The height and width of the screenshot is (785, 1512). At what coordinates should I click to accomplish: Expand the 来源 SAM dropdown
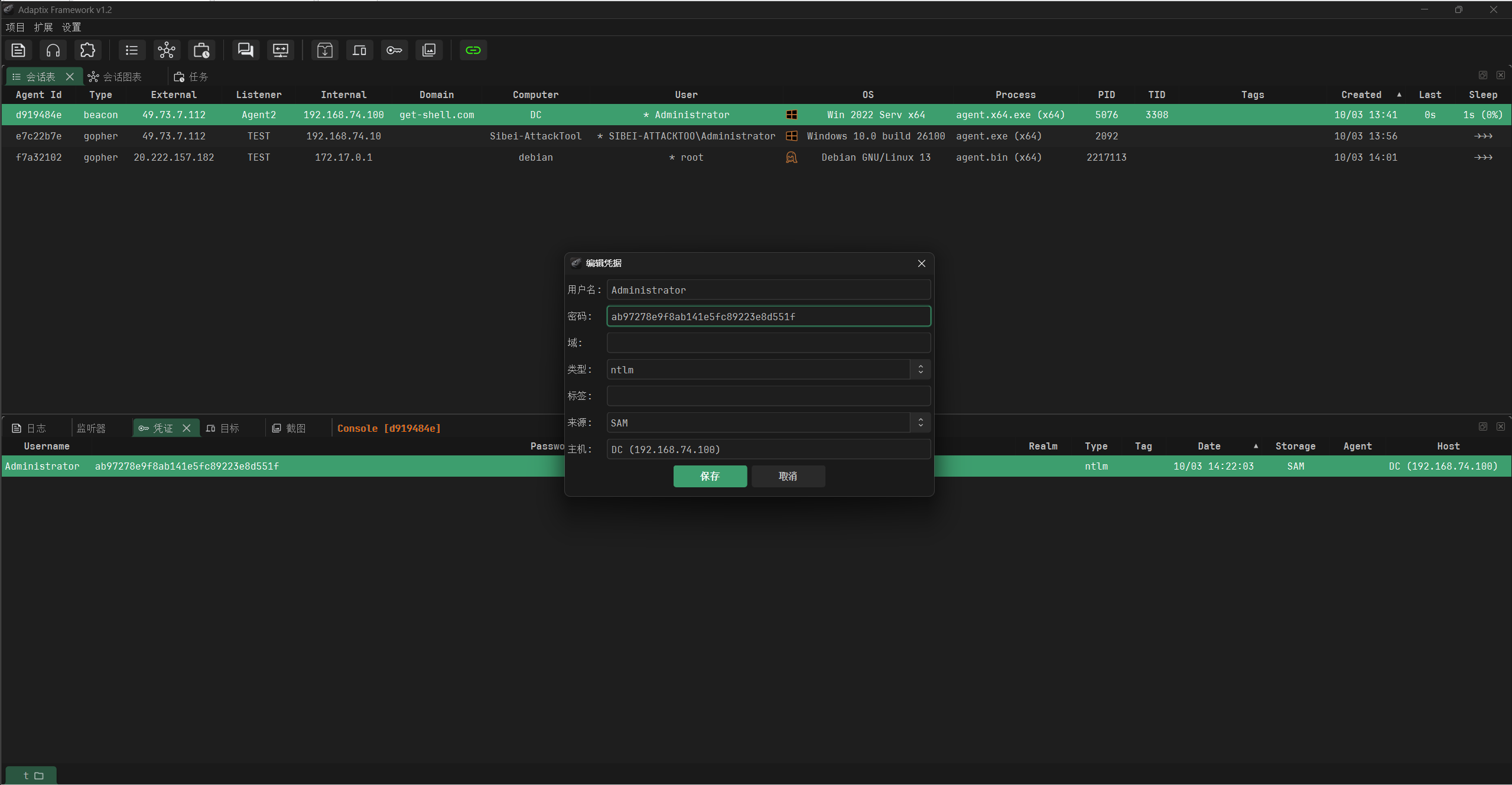point(768,423)
